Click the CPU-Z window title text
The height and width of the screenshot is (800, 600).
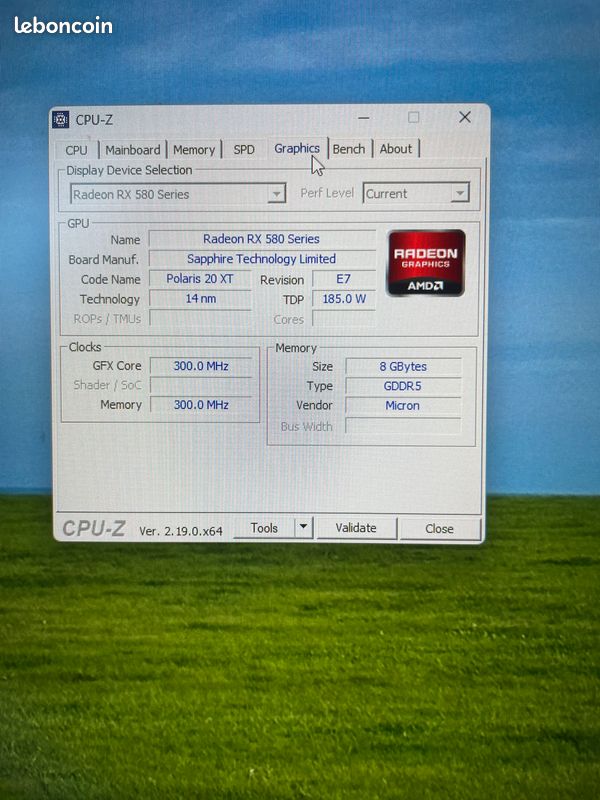click(94, 120)
